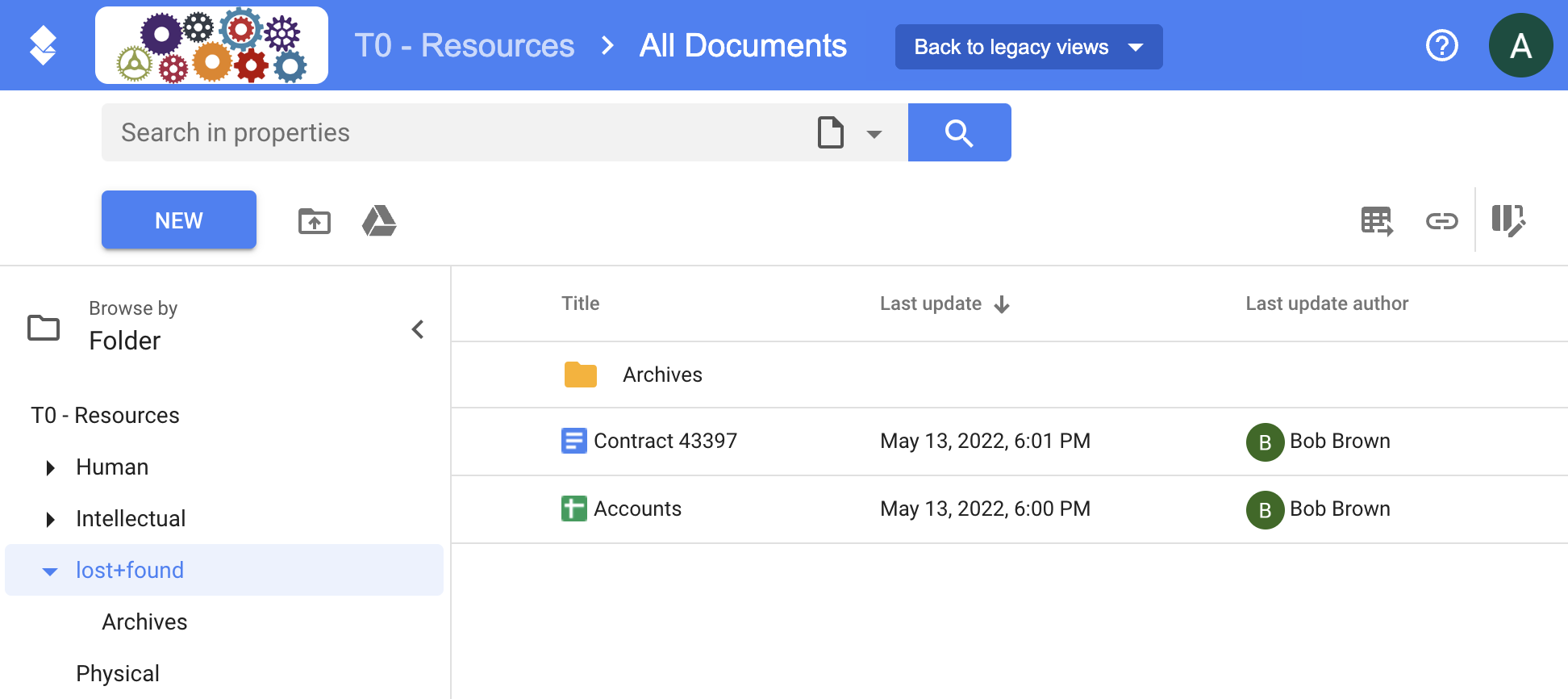The height and width of the screenshot is (699, 1568).
Task: Click the blue magnifier search button
Action: coord(959,132)
